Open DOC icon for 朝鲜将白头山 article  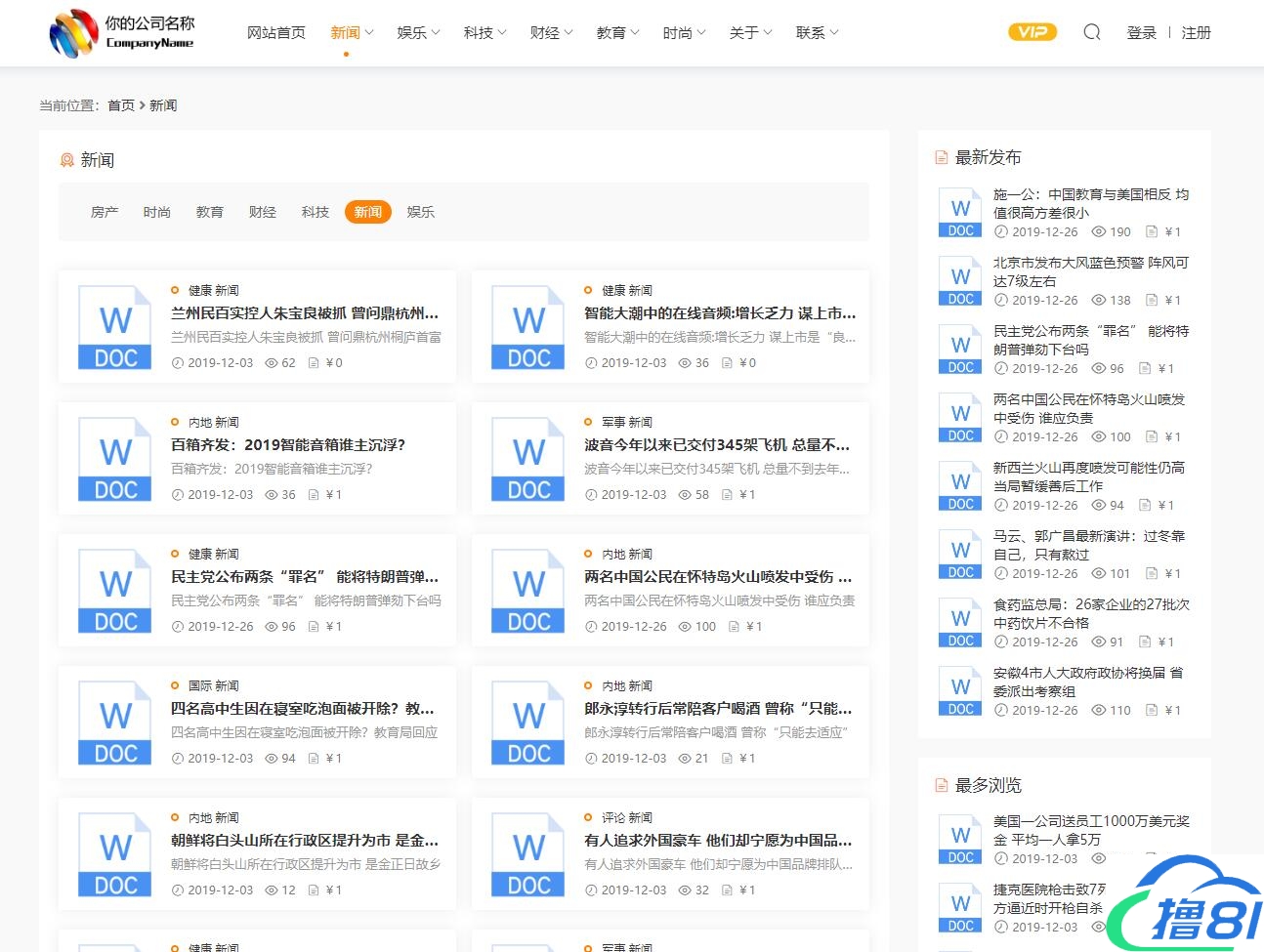pos(115,854)
